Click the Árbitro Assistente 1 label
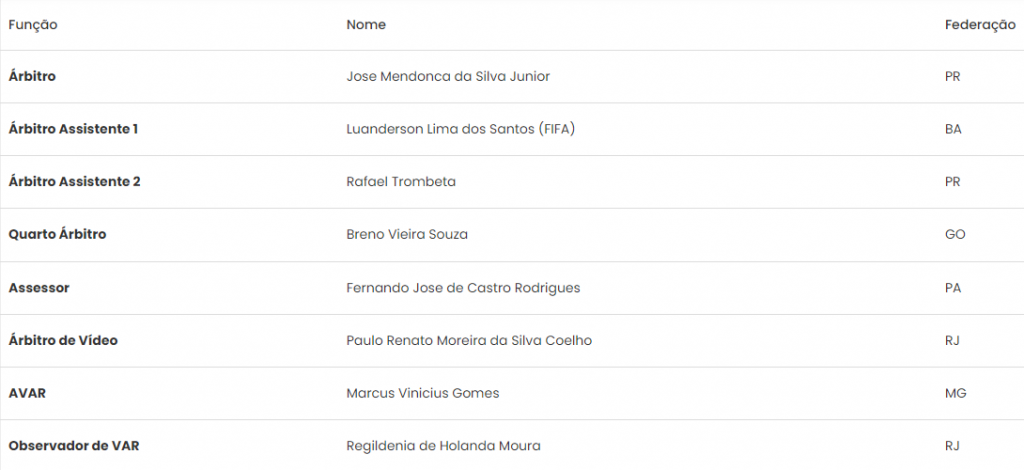 tap(73, 129)
